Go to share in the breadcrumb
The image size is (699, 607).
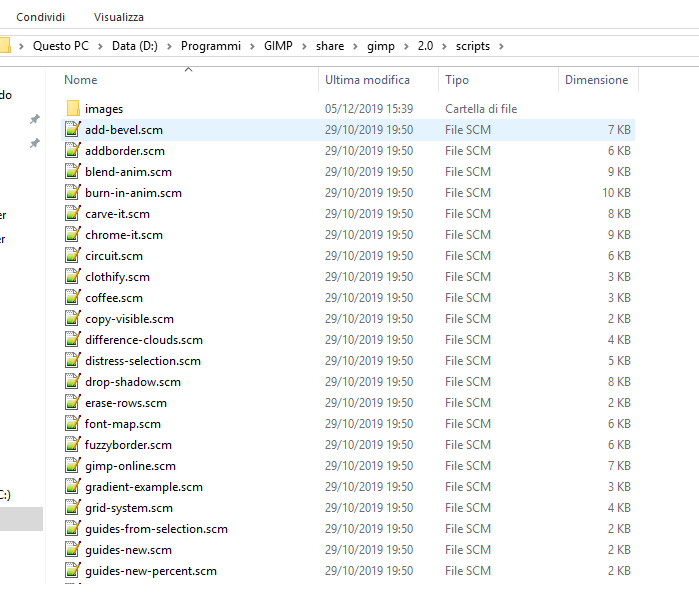point(330,46)
